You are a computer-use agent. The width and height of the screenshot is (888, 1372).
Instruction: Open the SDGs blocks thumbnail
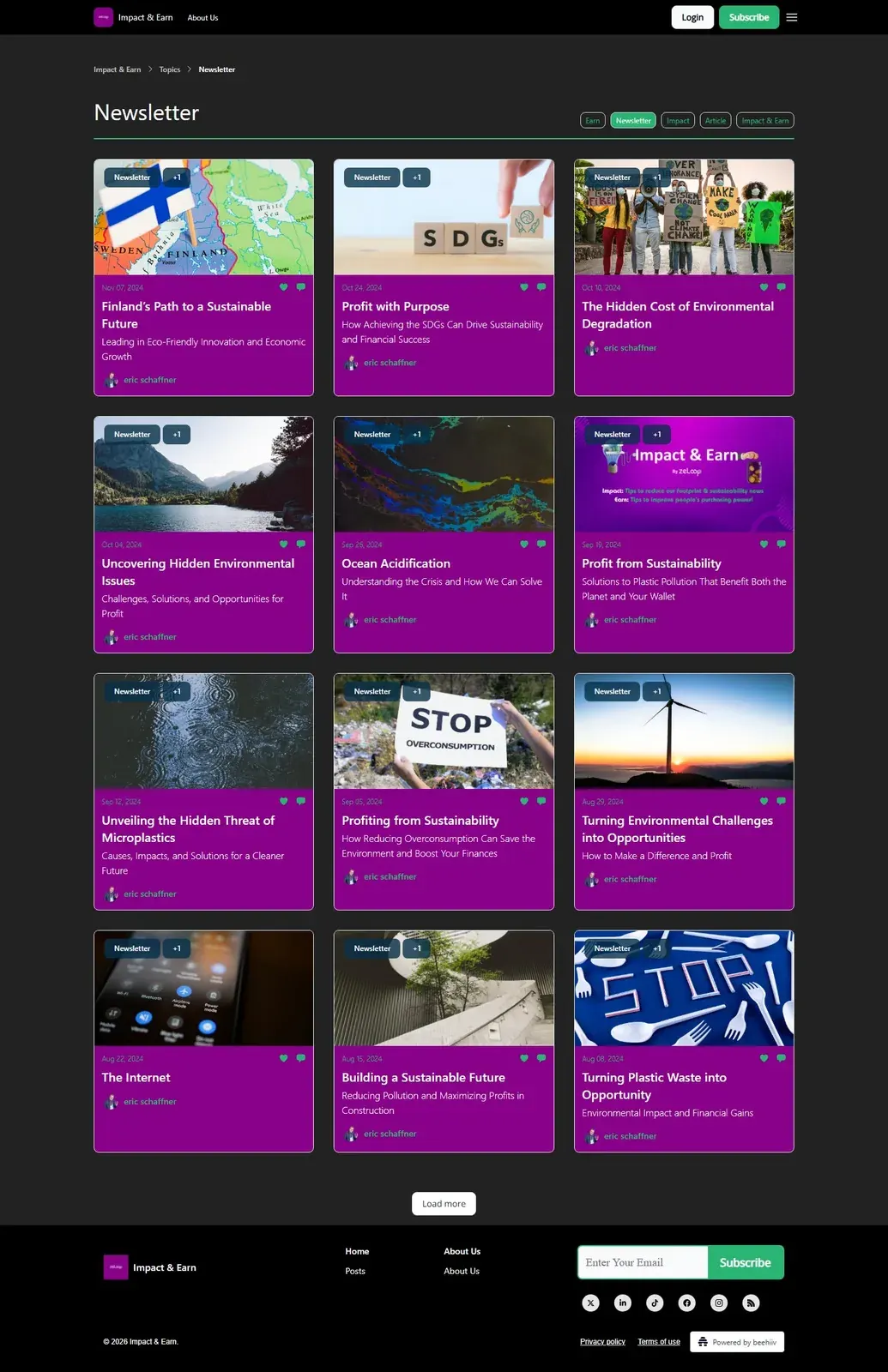[x=444, y=217]
